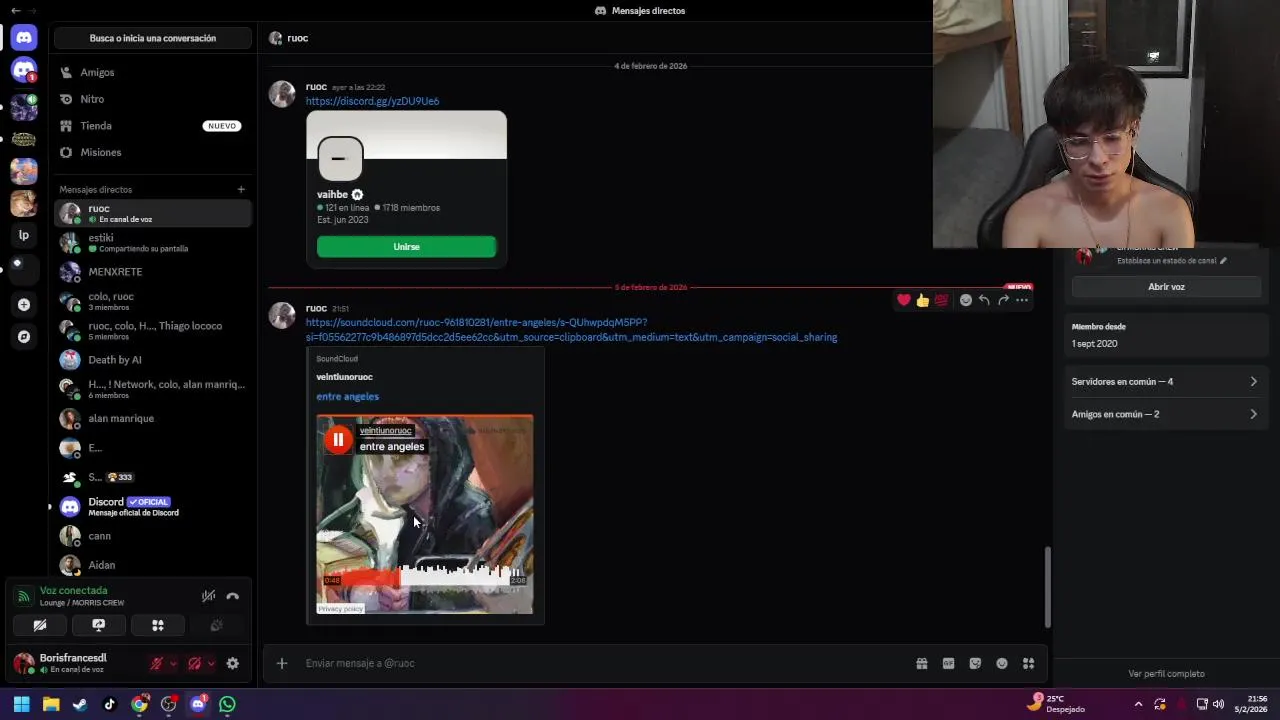Screen dimensions: 1280x720
Task: Open WhatsApp from taskbar
Action: tap(227, 704)
